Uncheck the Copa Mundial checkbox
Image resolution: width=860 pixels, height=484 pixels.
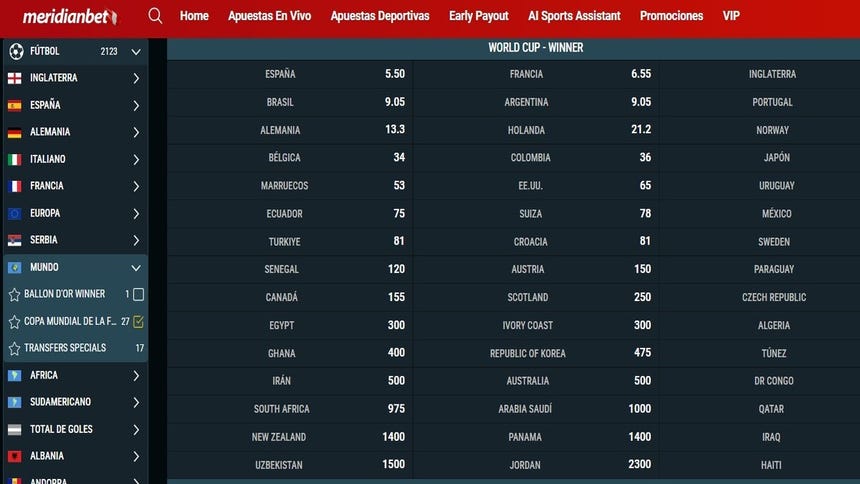tap(138, 322)
